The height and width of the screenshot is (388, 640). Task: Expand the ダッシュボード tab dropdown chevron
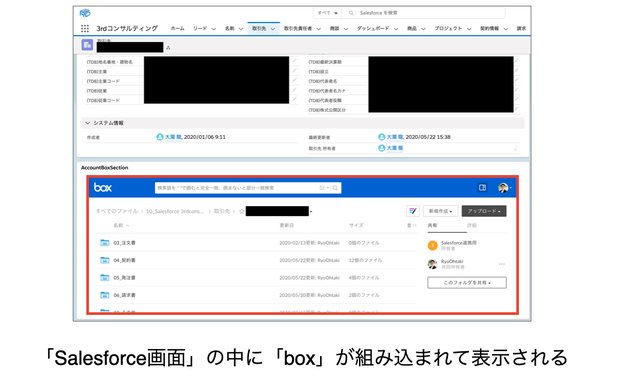(x=396, y=29)
